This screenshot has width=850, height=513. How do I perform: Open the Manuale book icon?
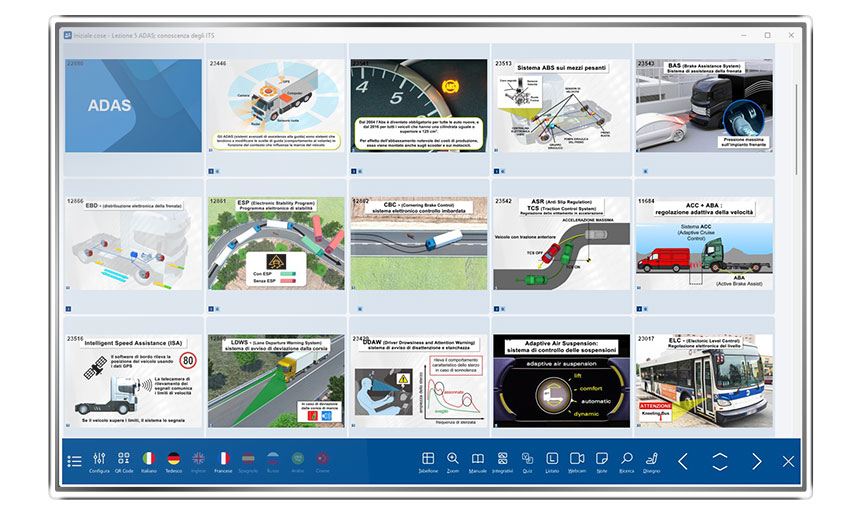point(478,460)
